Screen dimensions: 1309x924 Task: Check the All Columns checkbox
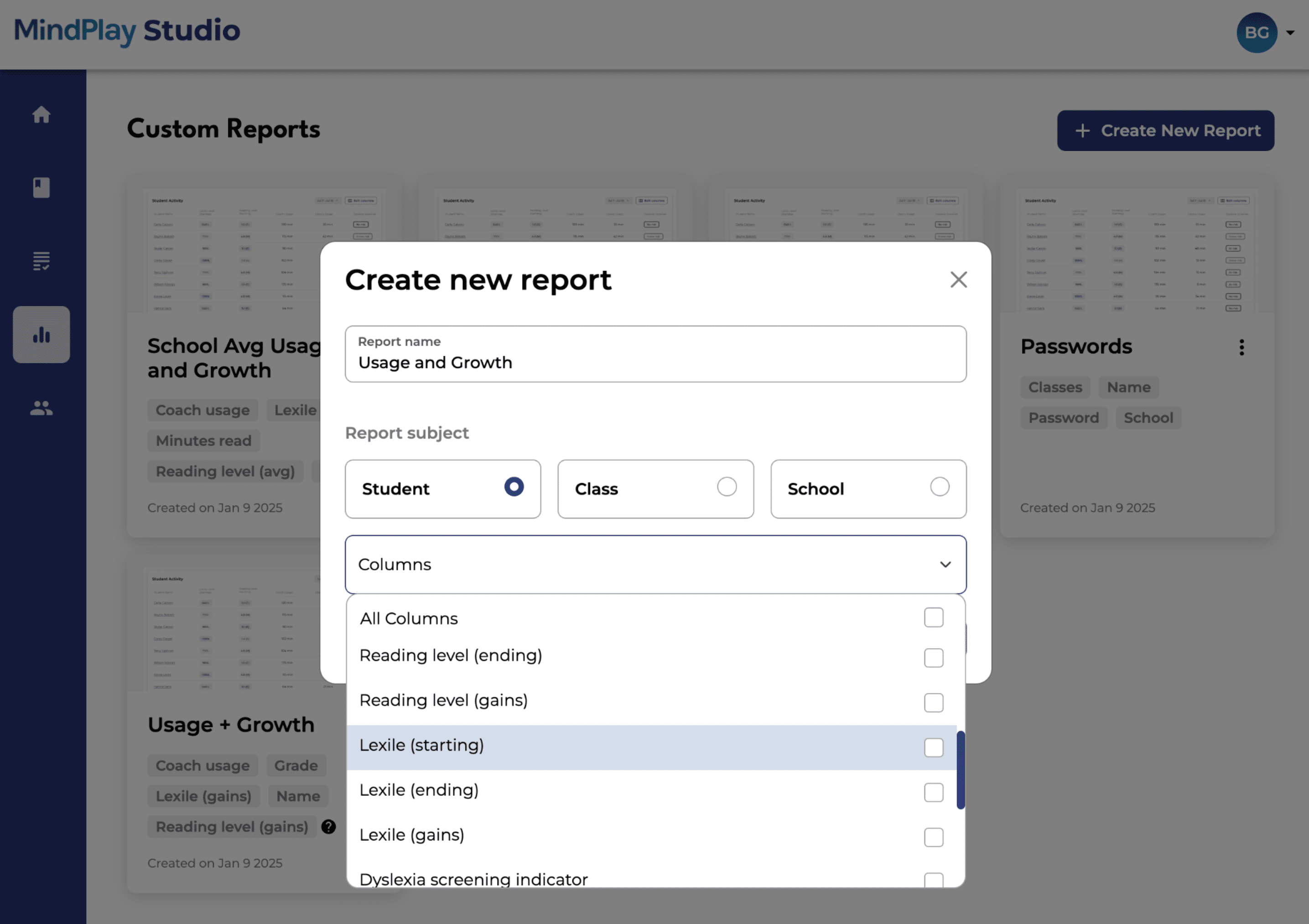(933, 618)
